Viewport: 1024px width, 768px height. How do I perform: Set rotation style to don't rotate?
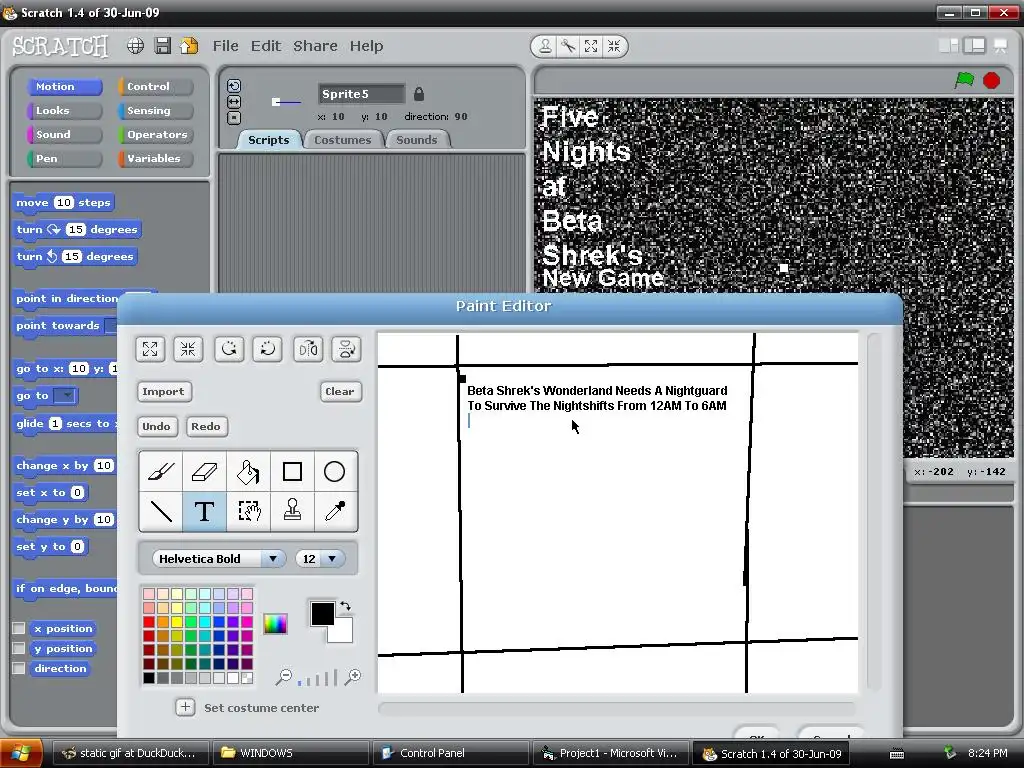click(234, 118)
